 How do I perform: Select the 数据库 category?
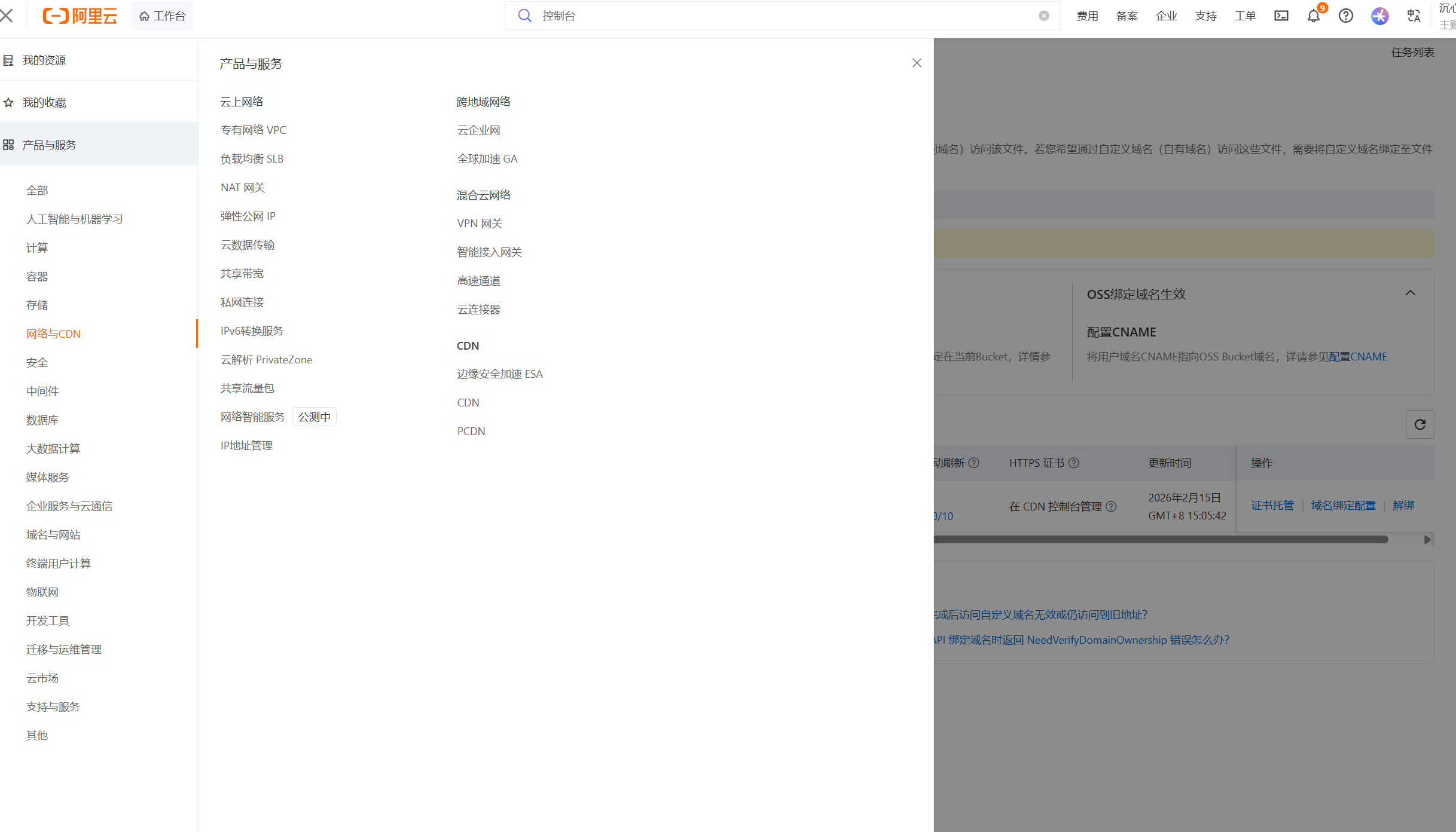[42, 420]
